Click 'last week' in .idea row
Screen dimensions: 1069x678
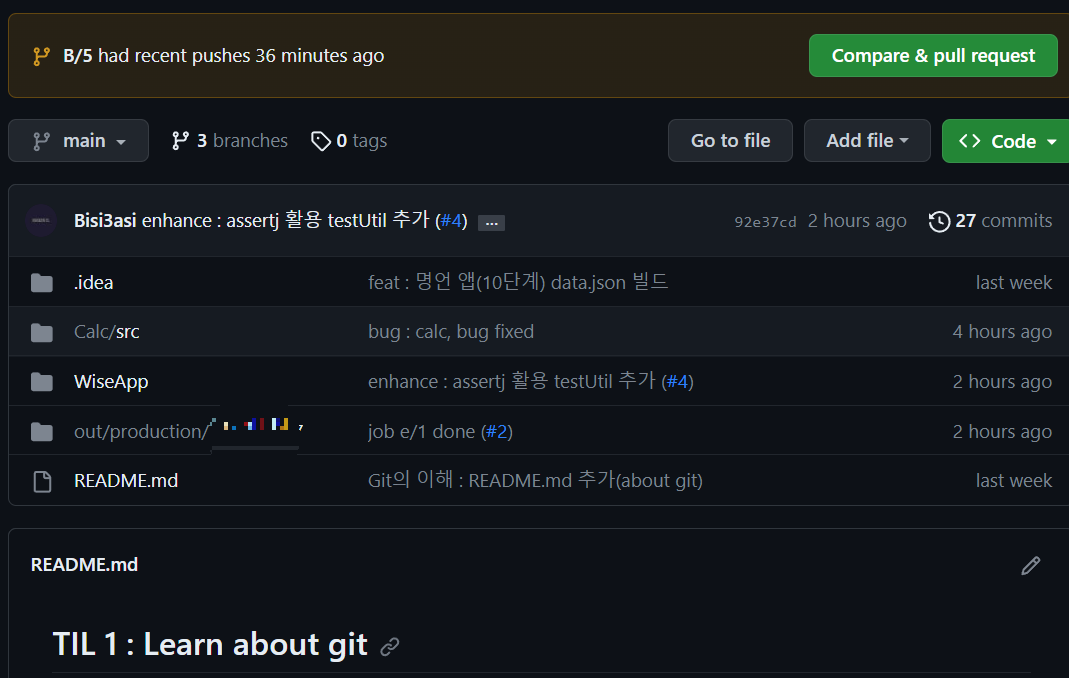click(x=1014, y=282)
